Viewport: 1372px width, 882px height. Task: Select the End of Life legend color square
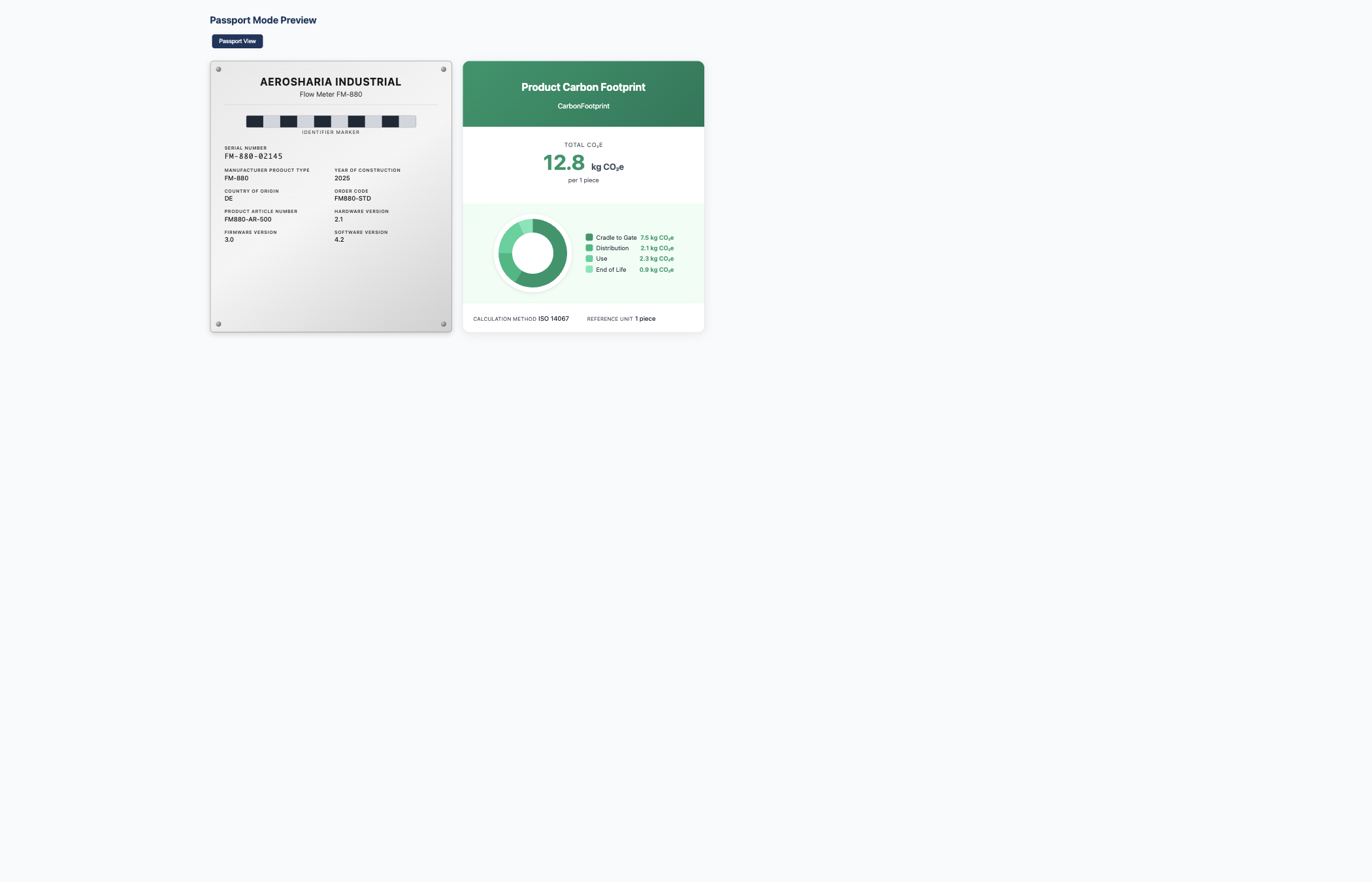(x=590, y=269)
